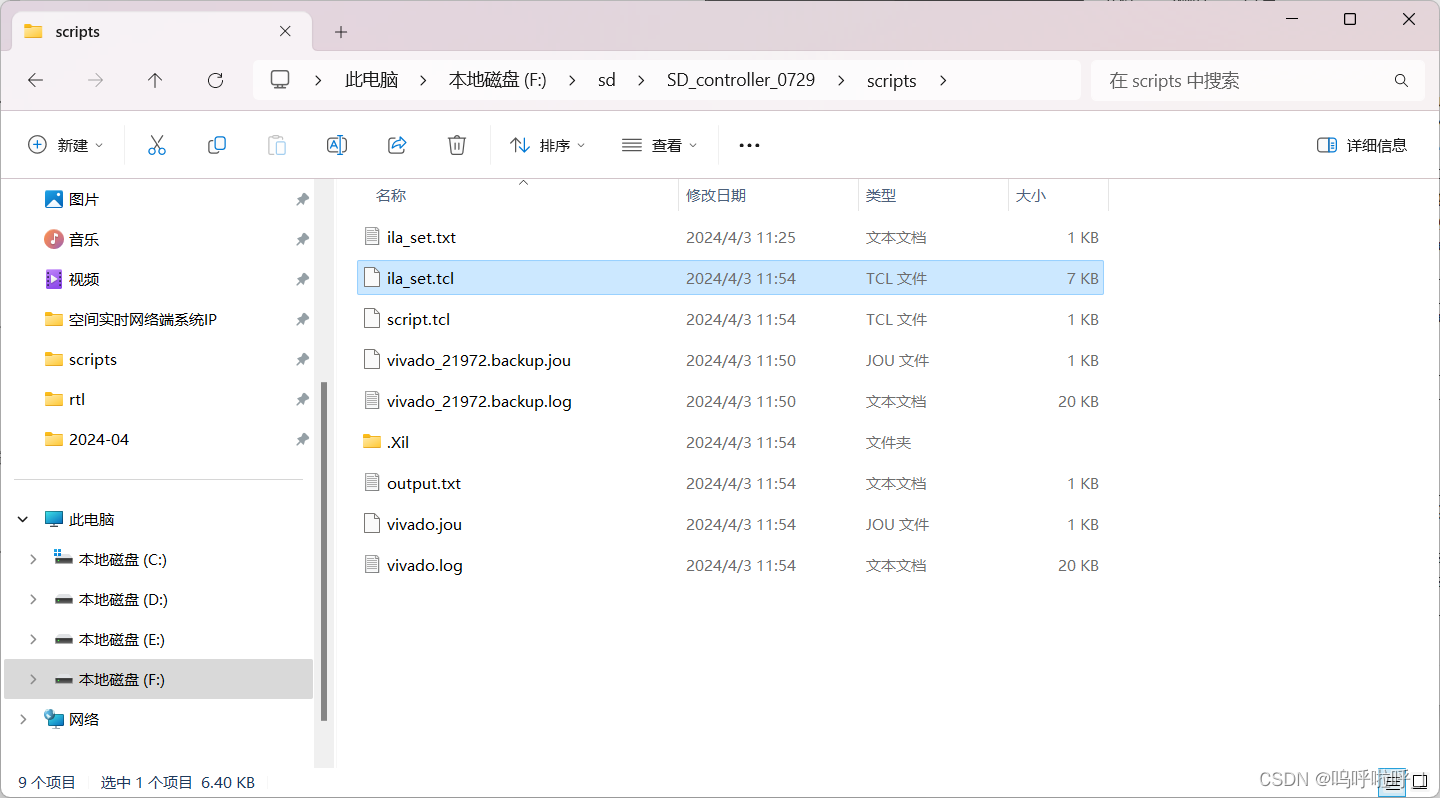1440x798 pixels.
Task: Refresh the current folder view
Action: click(x=215, y=80)
